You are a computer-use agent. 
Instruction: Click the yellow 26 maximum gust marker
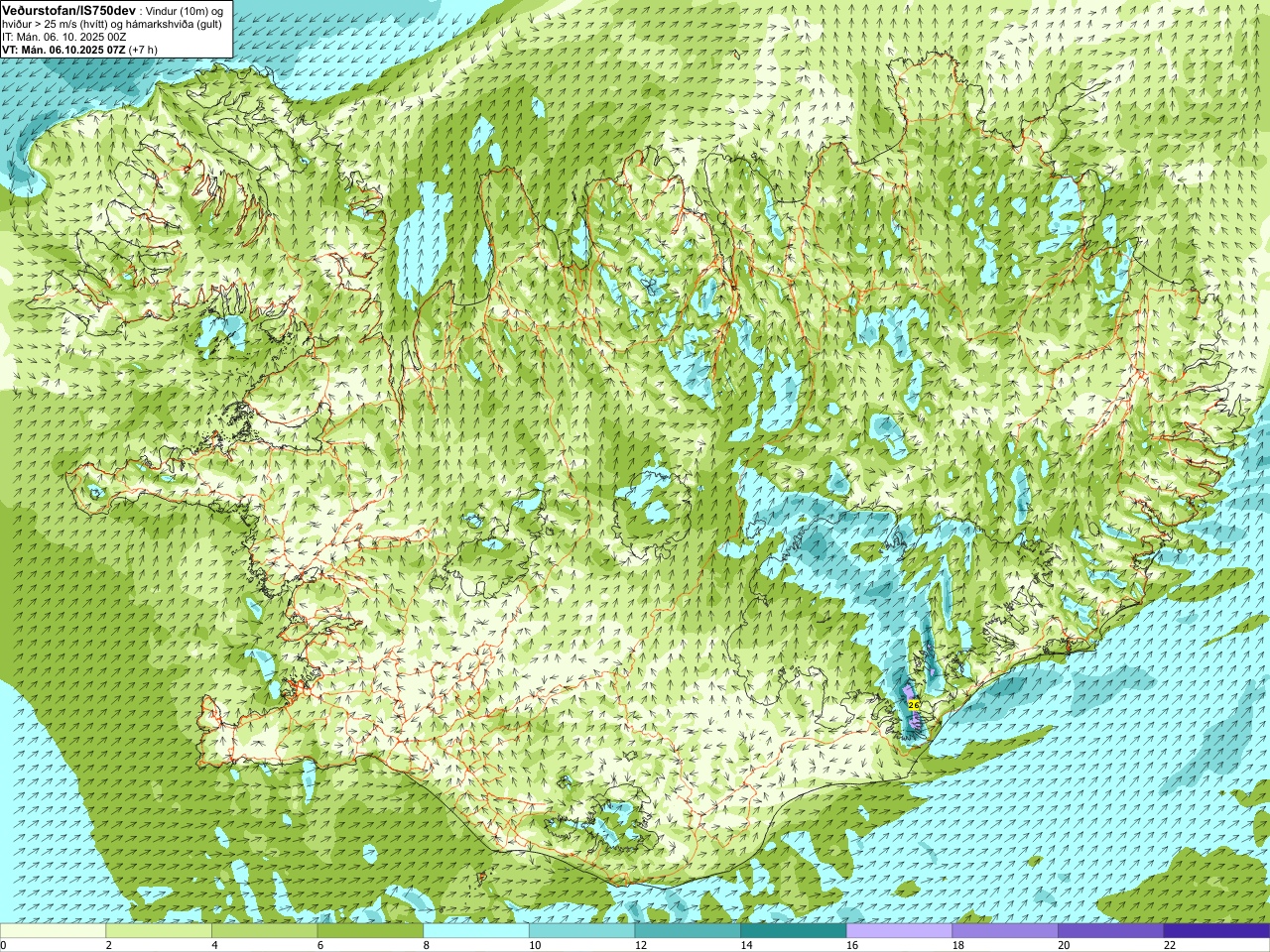tap(914, 704)
